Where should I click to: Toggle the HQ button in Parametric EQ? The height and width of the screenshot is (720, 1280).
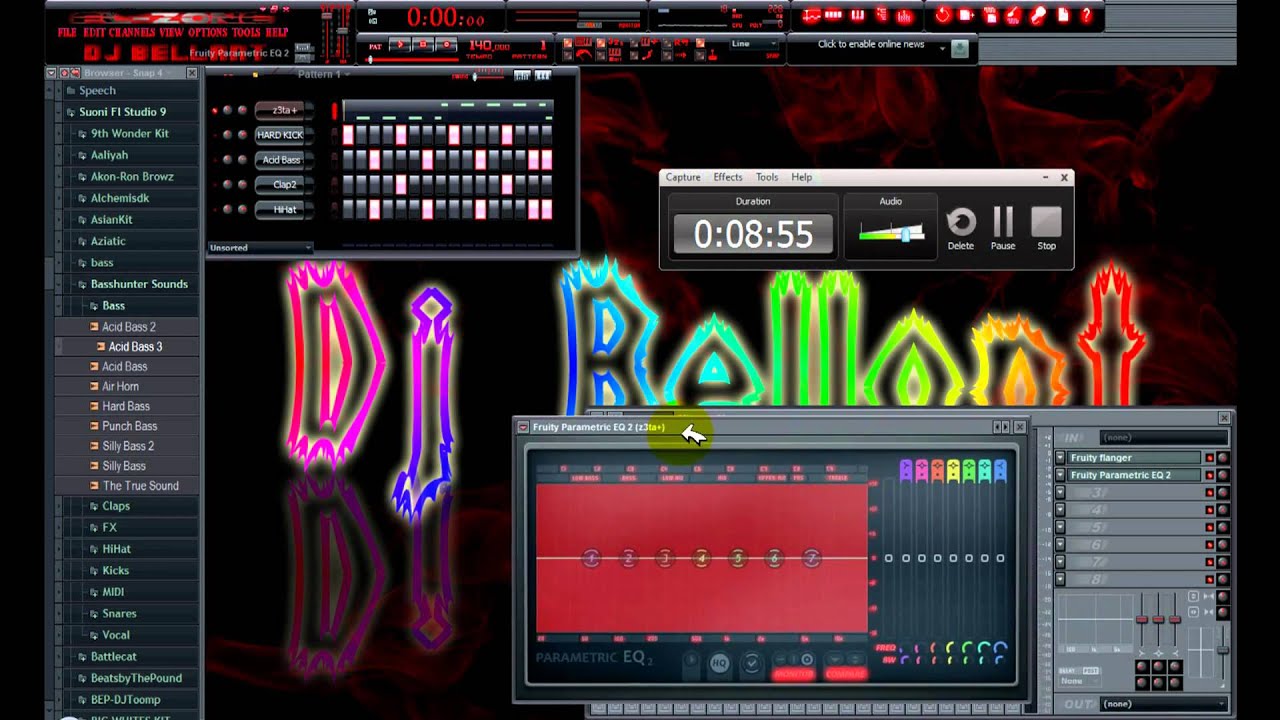[x=719, y=663]
